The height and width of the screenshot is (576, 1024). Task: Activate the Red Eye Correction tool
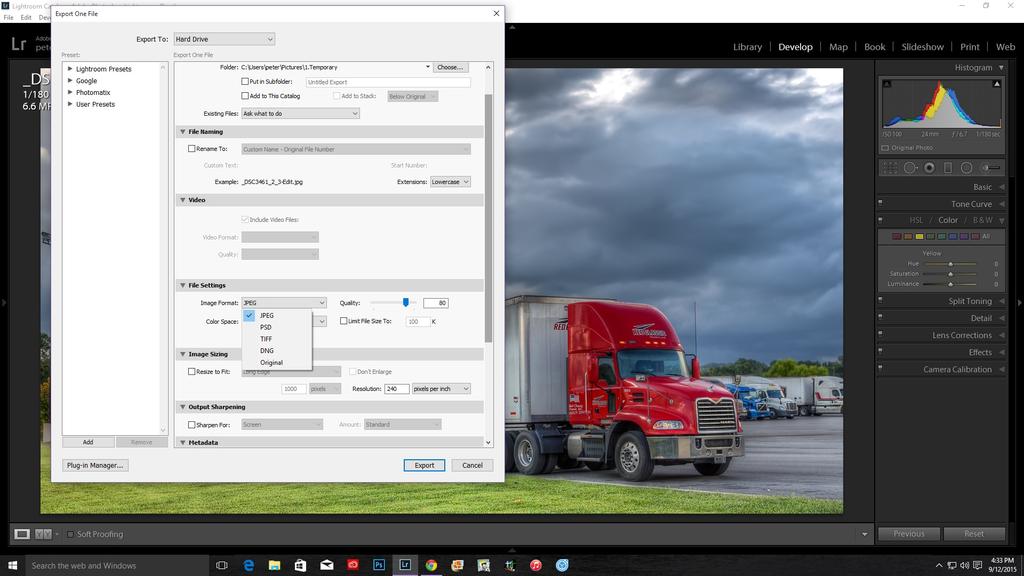click(x=929, y=168)
